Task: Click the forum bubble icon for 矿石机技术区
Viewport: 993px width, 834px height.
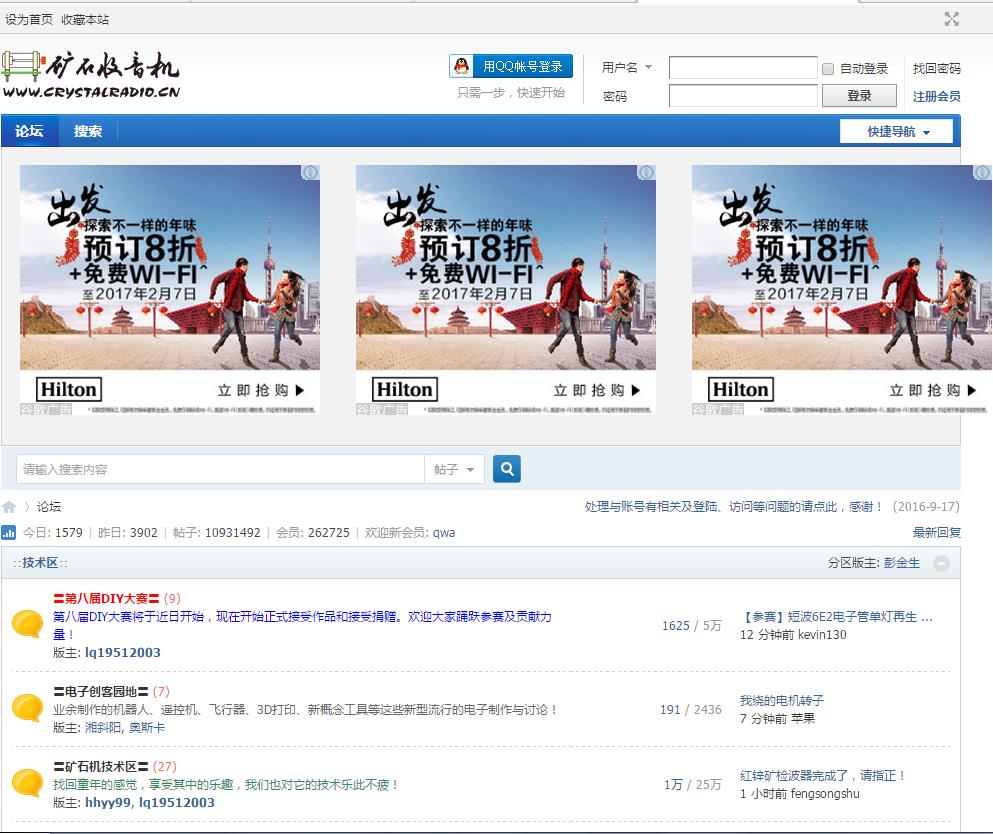Action: point(27,783)
